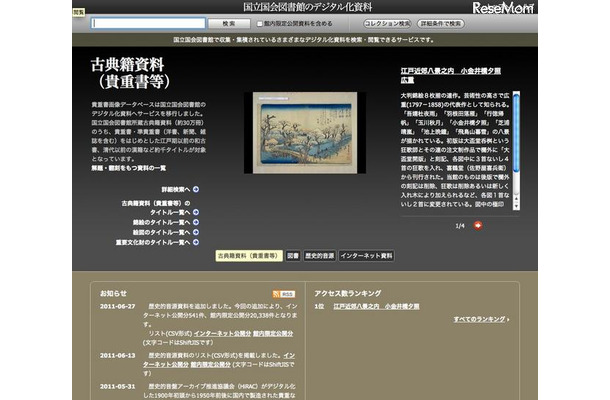610x400 pixels.
Task: Open the ukiyo-e print thumbnail
Action: point(305,133)
